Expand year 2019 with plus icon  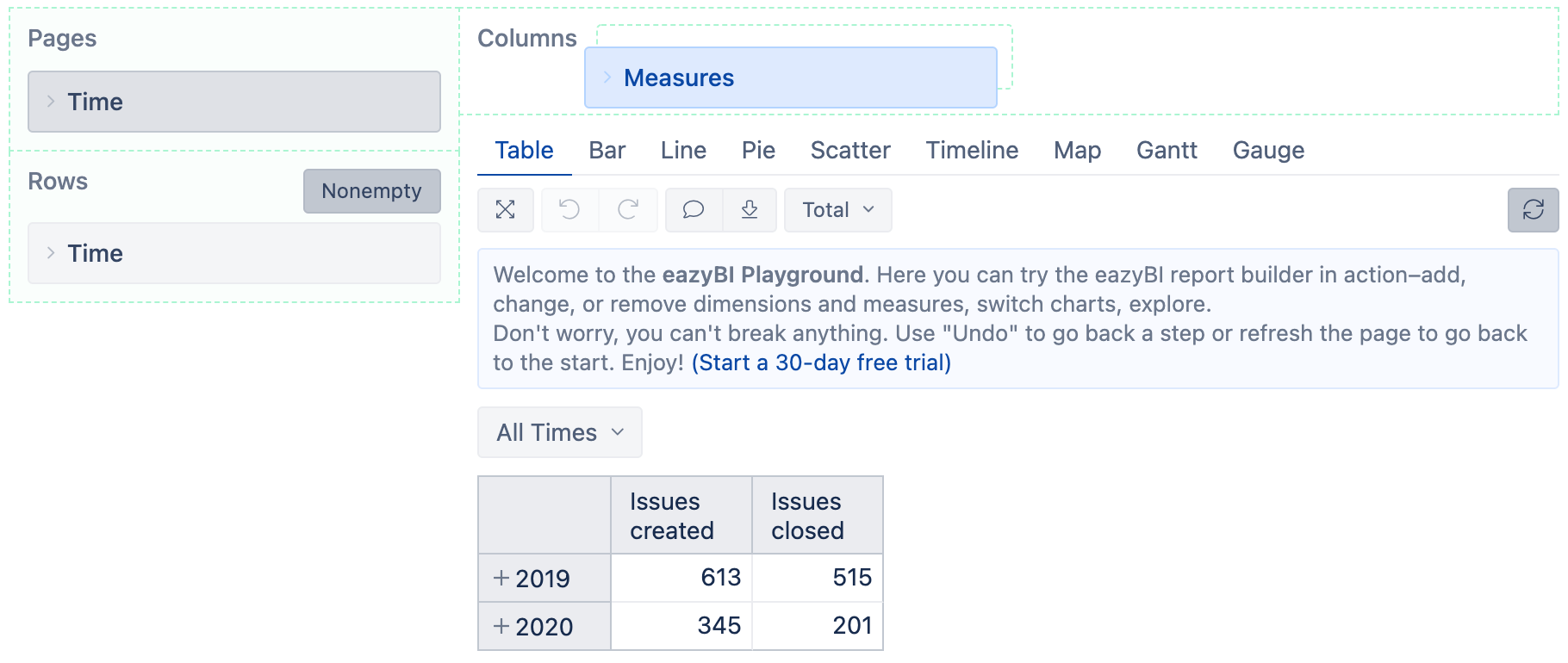pyautogui.click(x=501, y=578)
